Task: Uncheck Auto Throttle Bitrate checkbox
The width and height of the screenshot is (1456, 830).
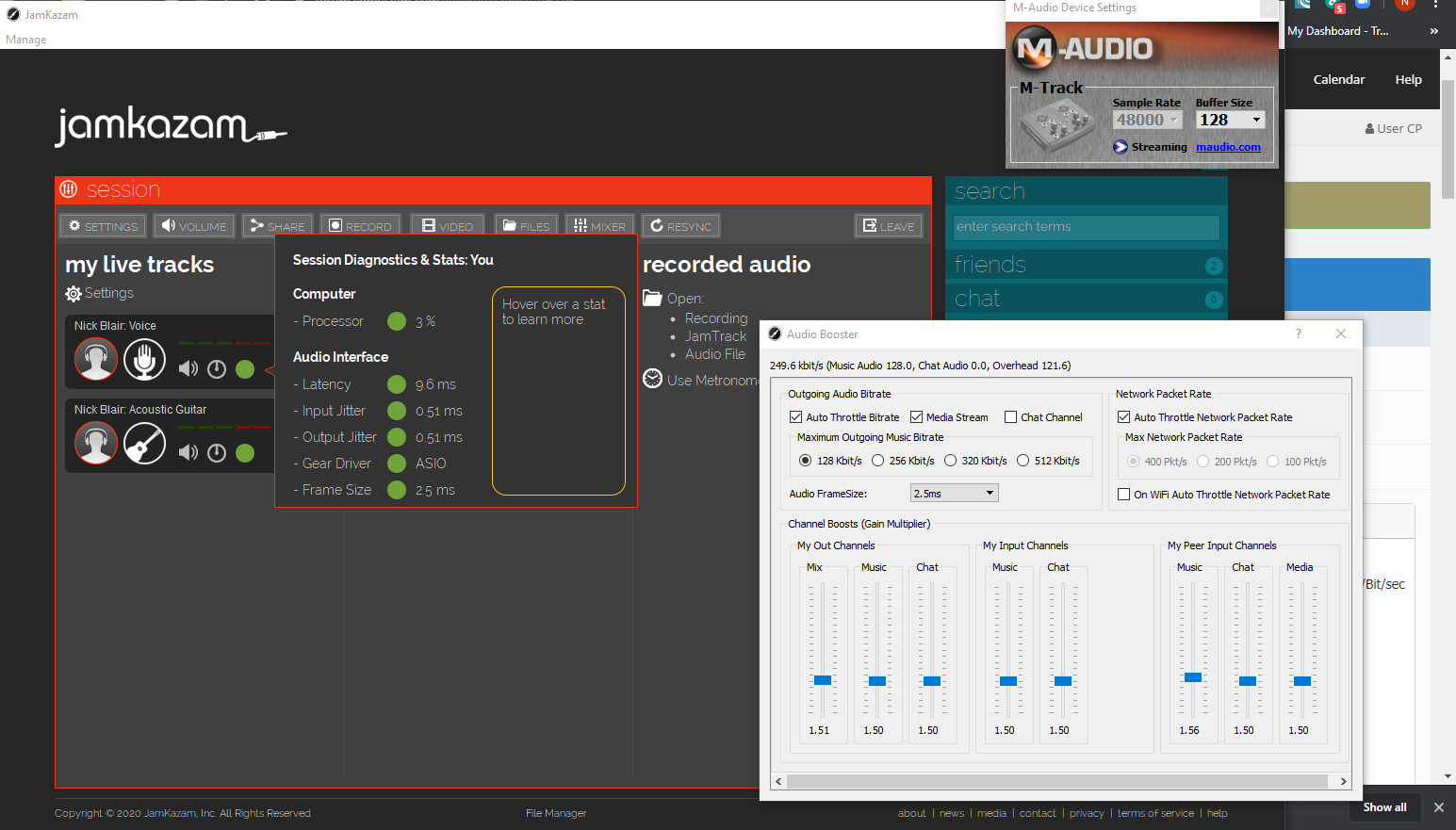Action: [795, 417]
